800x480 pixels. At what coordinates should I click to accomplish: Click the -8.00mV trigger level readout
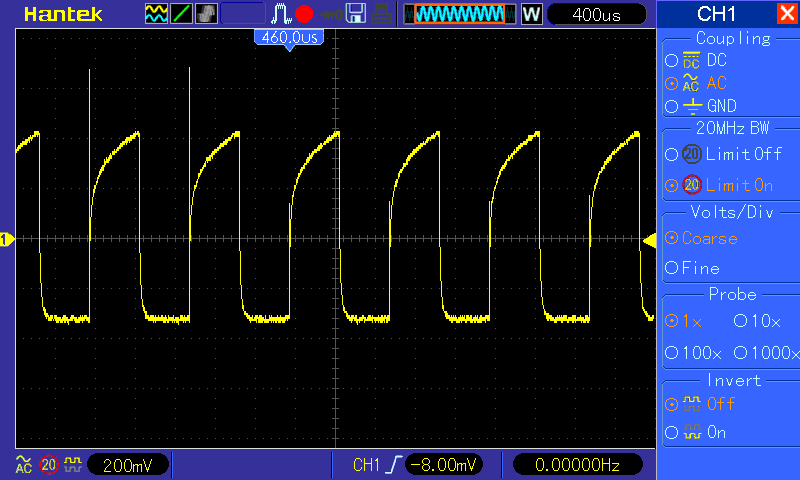tap(443, 465)
